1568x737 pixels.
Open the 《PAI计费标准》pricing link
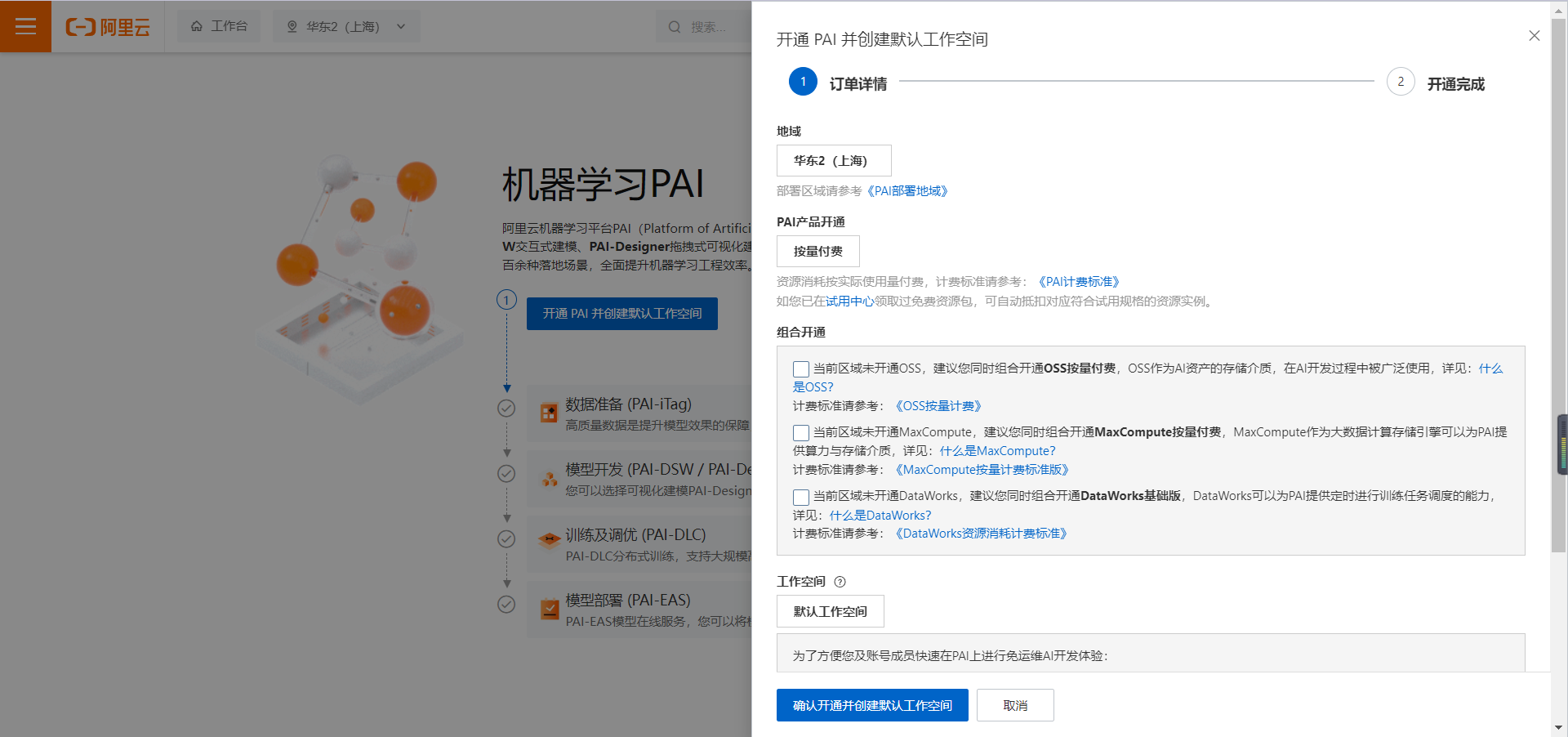point(1078,281)
